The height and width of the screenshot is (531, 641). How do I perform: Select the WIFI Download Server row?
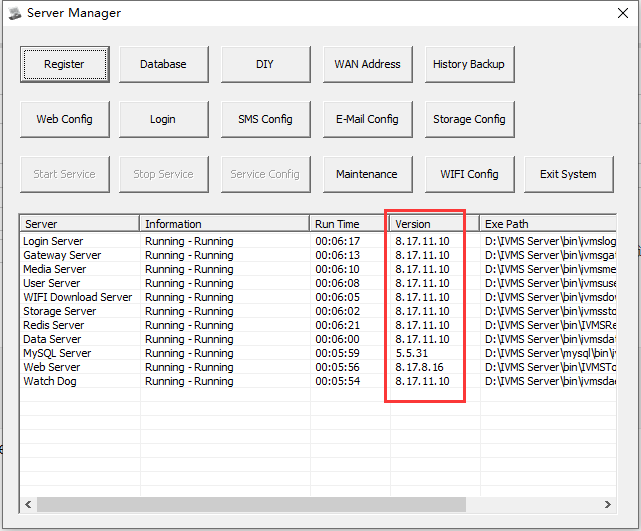pos(318,297)
